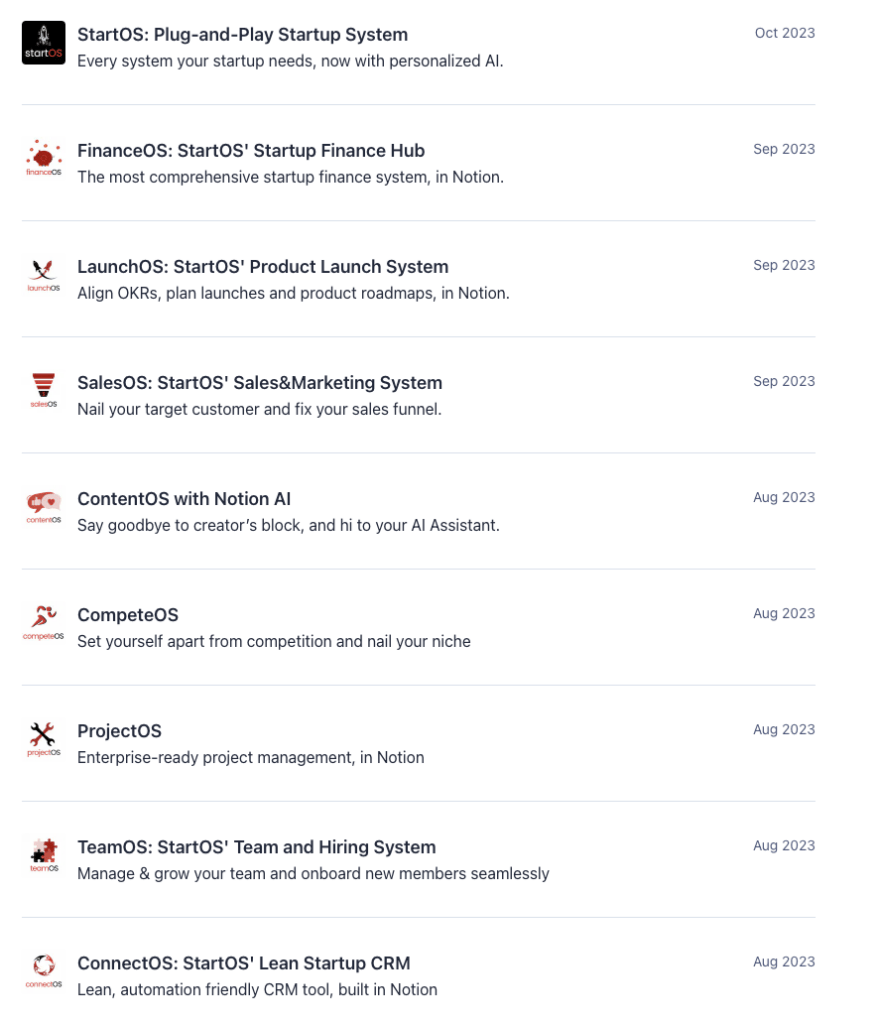Click the TeamOS puzzle piece icon

click(43, 854)
